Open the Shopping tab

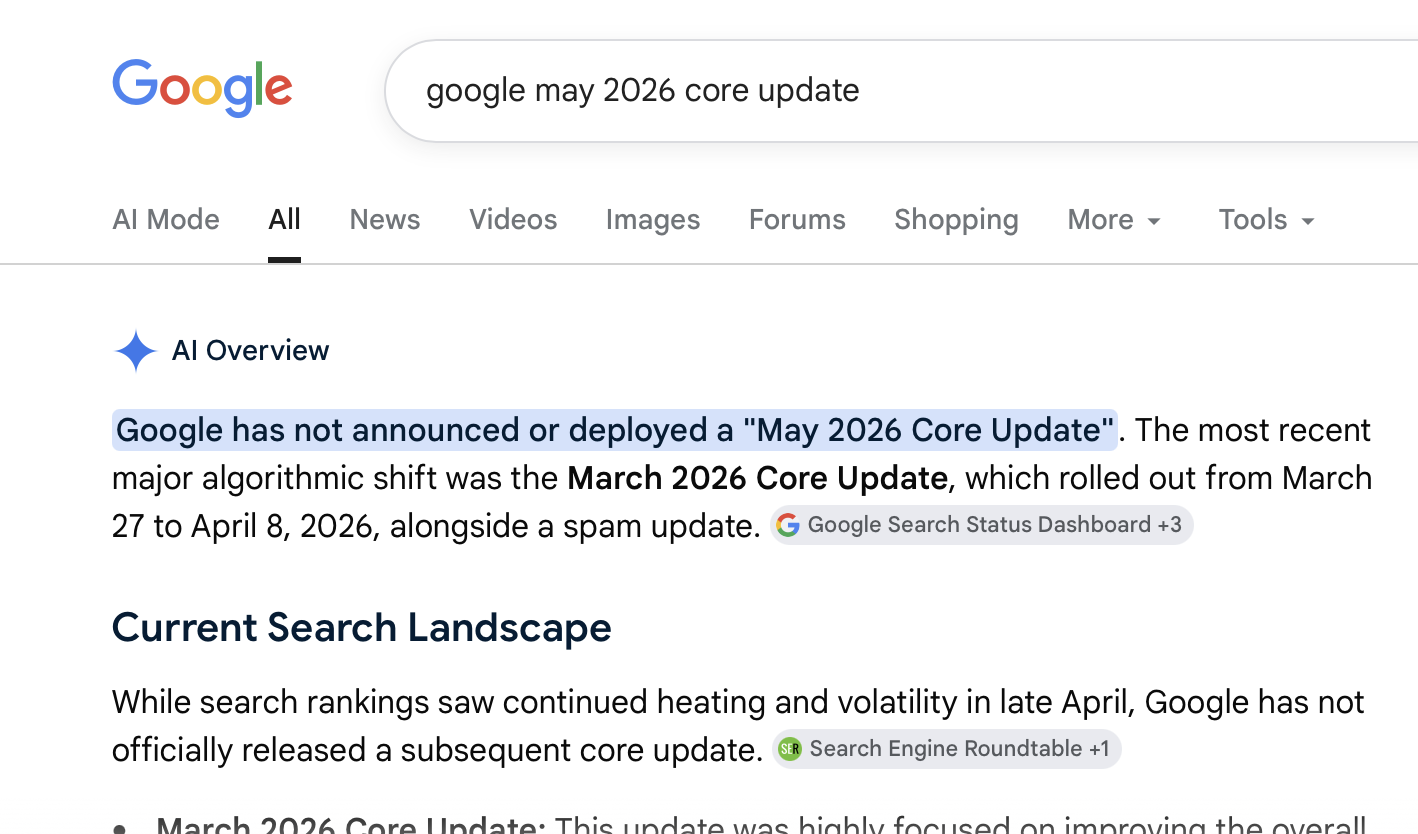956,220
